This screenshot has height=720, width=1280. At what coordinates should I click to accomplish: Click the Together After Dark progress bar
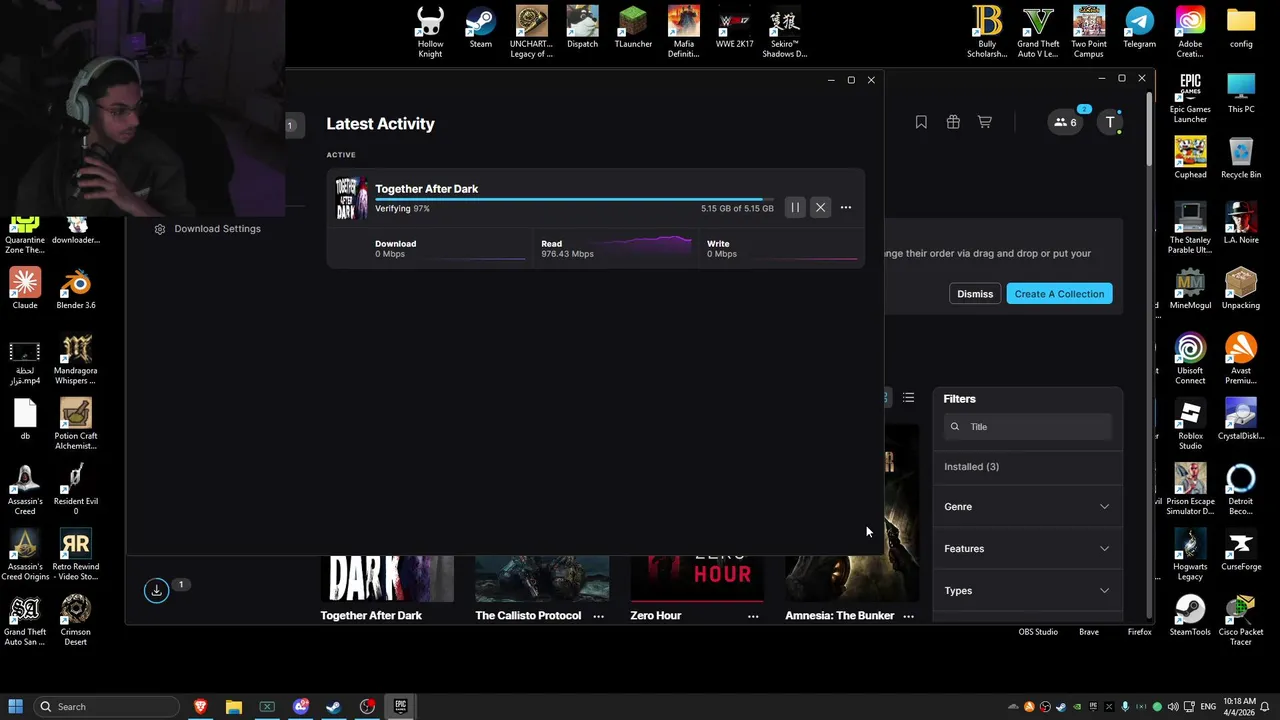pyautogui.click(x=574, y=200)
